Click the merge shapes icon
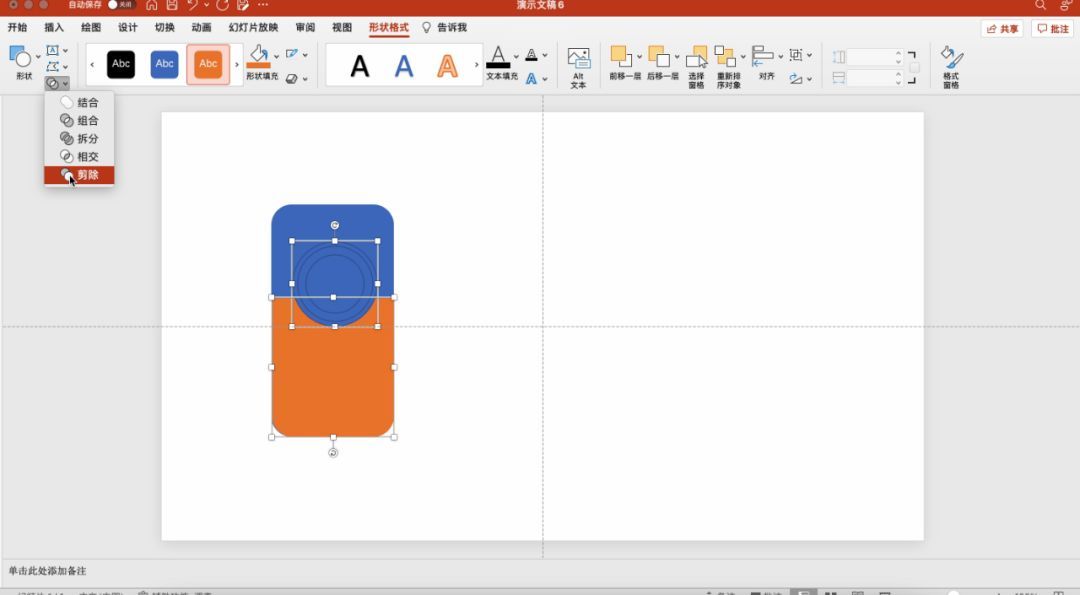 click(52, 83)
